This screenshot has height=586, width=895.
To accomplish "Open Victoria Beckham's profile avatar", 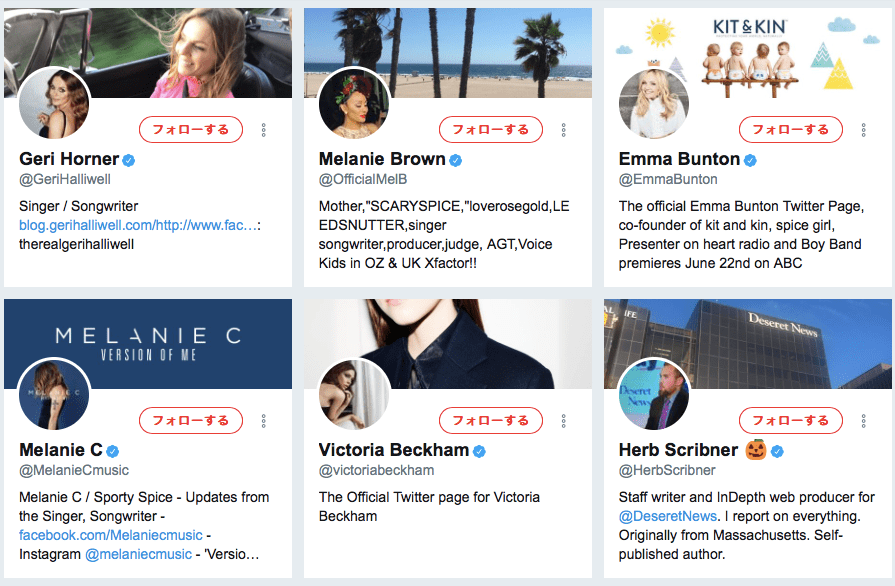I will 354,395.
